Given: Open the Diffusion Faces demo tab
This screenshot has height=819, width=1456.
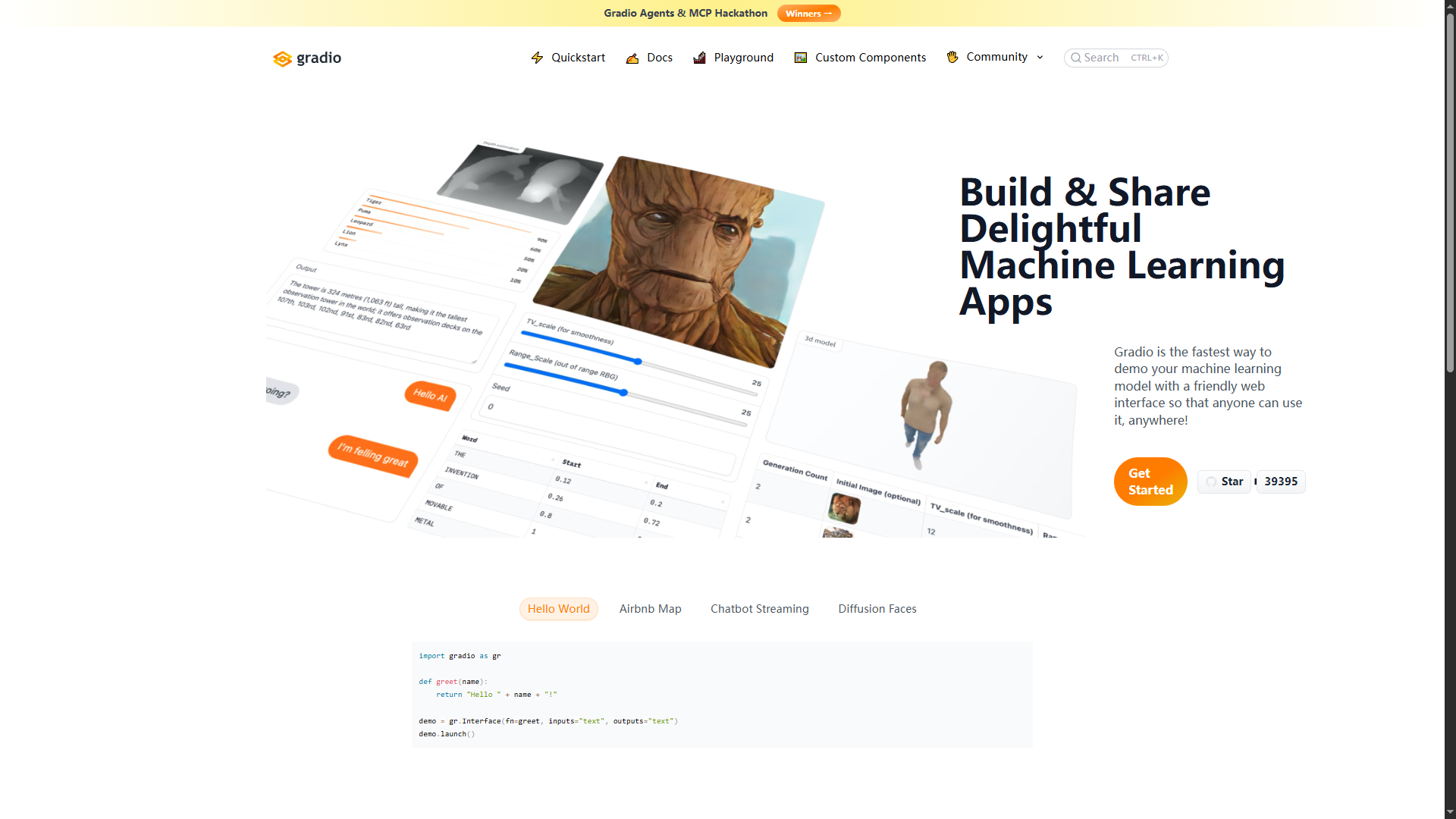Looking at the screenshot, I should [x=877, y=609].
